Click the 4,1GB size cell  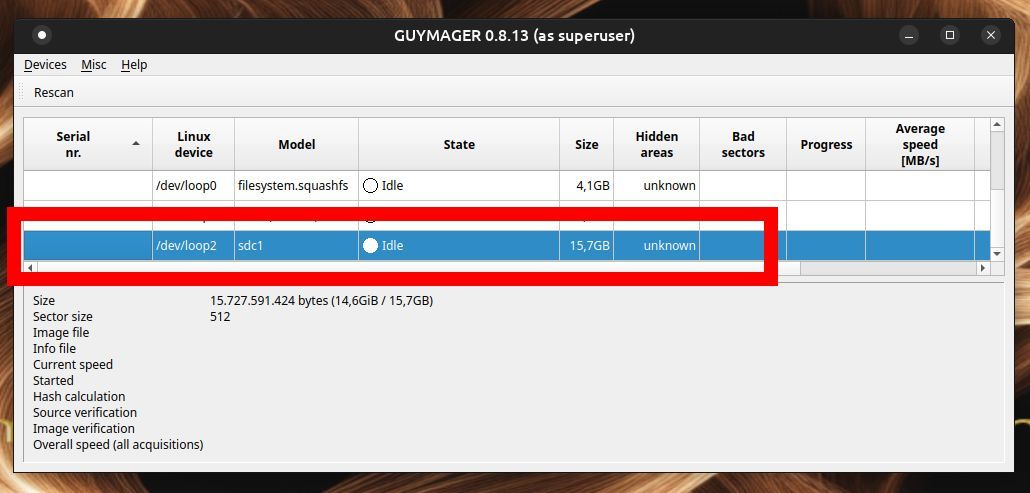point(587,186)
